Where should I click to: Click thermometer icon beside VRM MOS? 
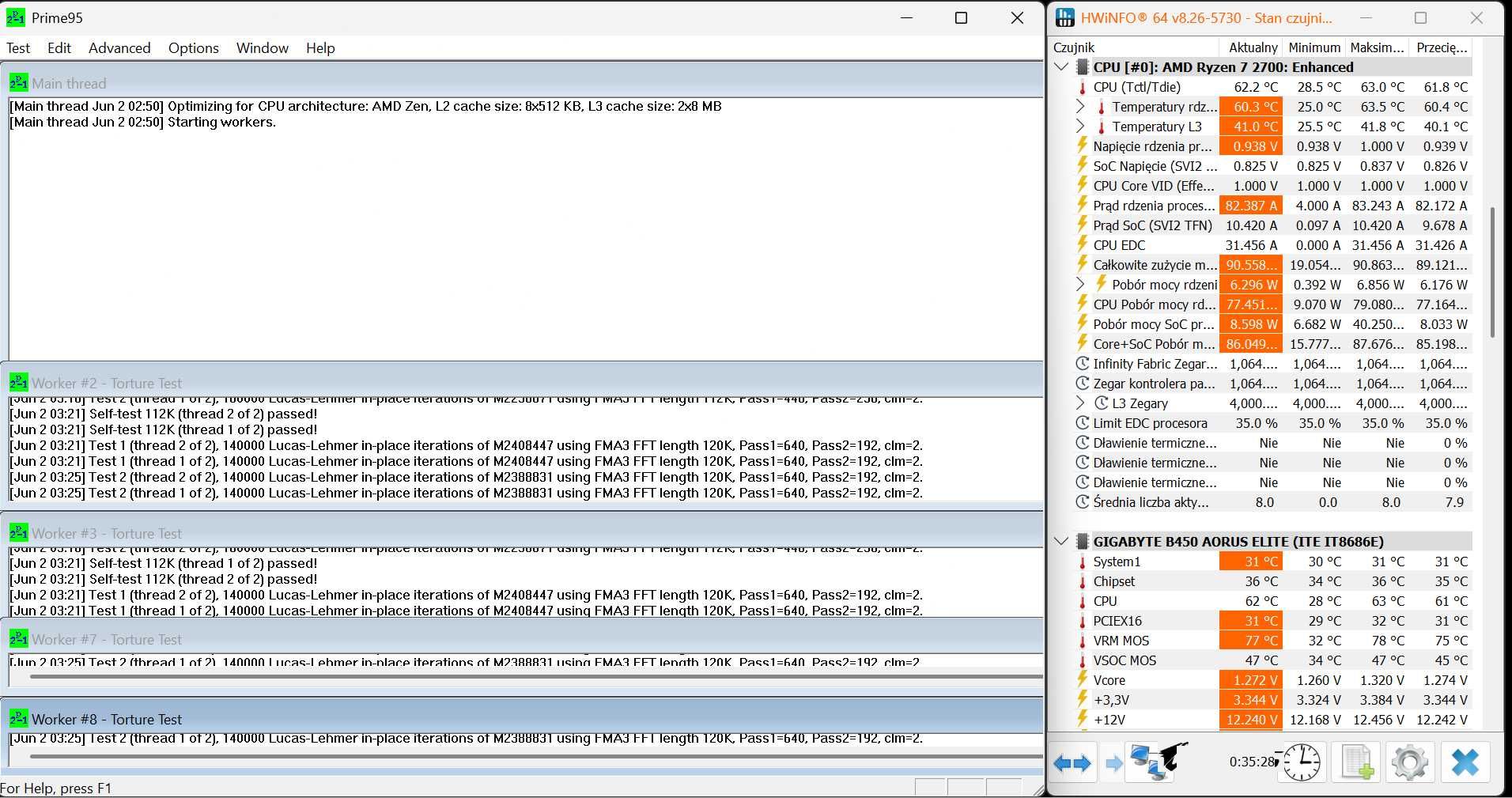(x=1083, y=641)
